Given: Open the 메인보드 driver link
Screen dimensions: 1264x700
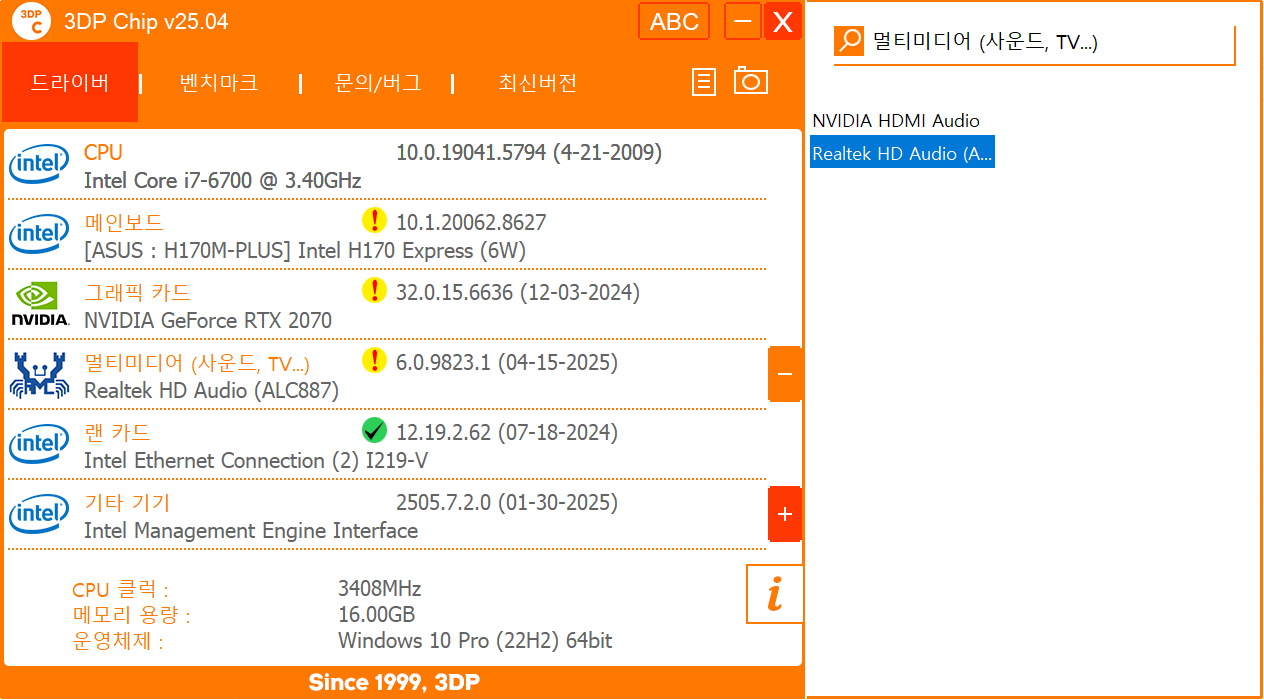Looking at the screenshot, I should tap(124, 222).
